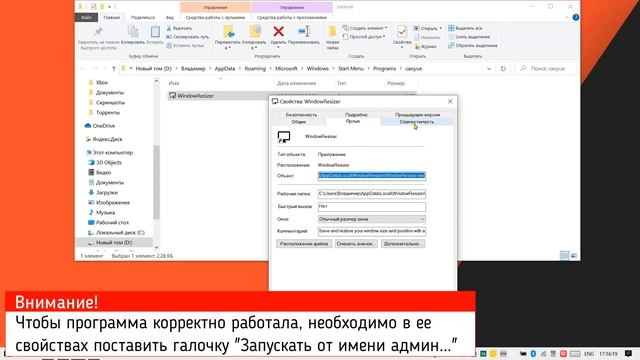The image size is (640, 360).
Task: Click the Explorer search box
Action: point(546,69)
